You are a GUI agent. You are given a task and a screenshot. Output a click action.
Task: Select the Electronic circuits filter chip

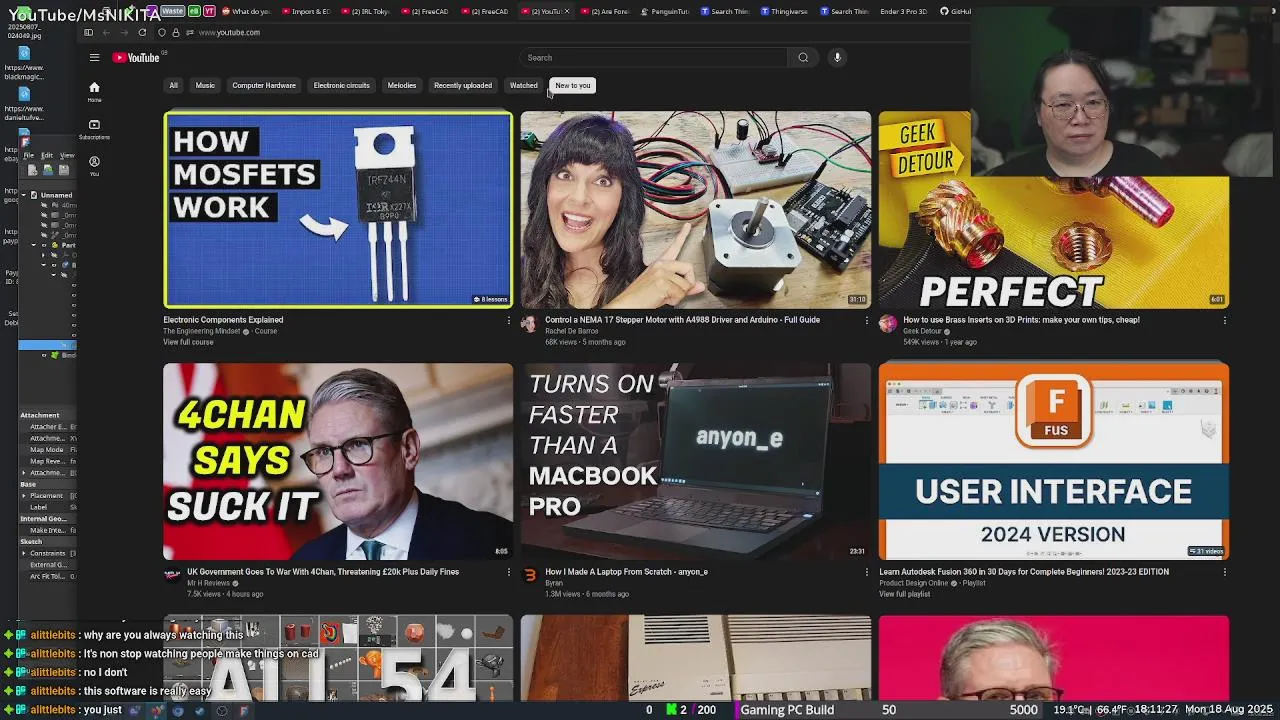pyautogui.click(x=342, y=85)
